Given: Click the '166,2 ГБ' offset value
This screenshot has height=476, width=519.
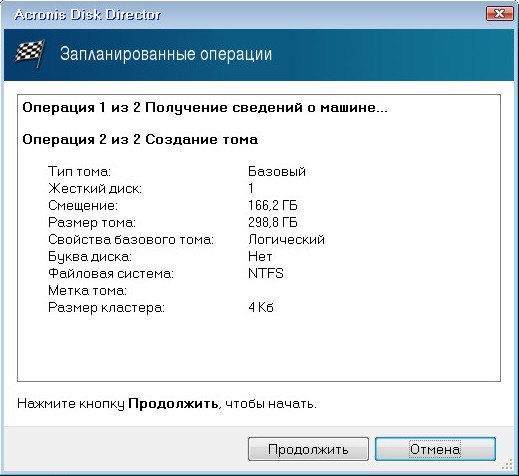Looking at the screenshot, I should coord(273,205).
